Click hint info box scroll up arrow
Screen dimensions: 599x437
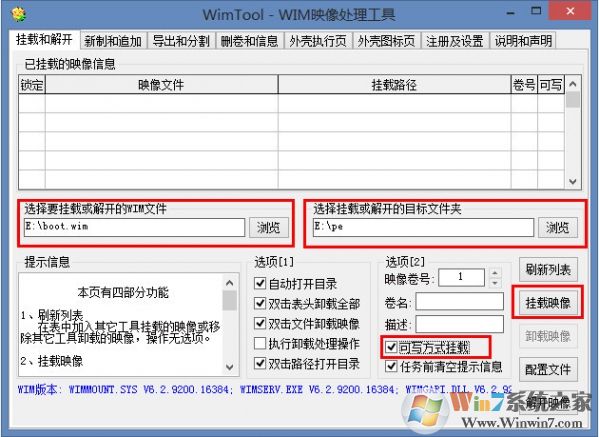(x=230, y=283)
